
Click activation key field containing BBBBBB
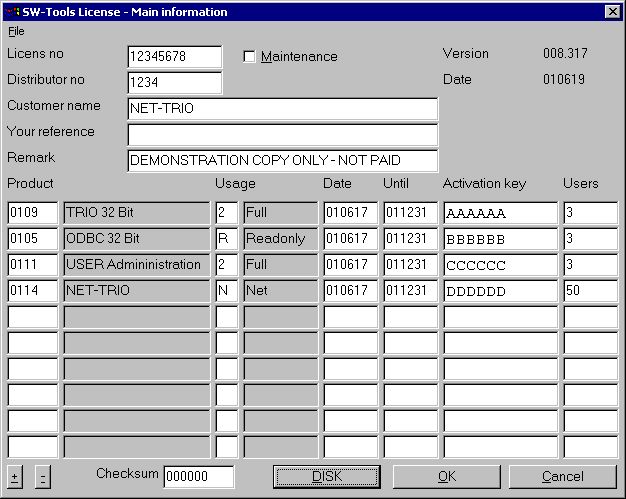point(500,239)
